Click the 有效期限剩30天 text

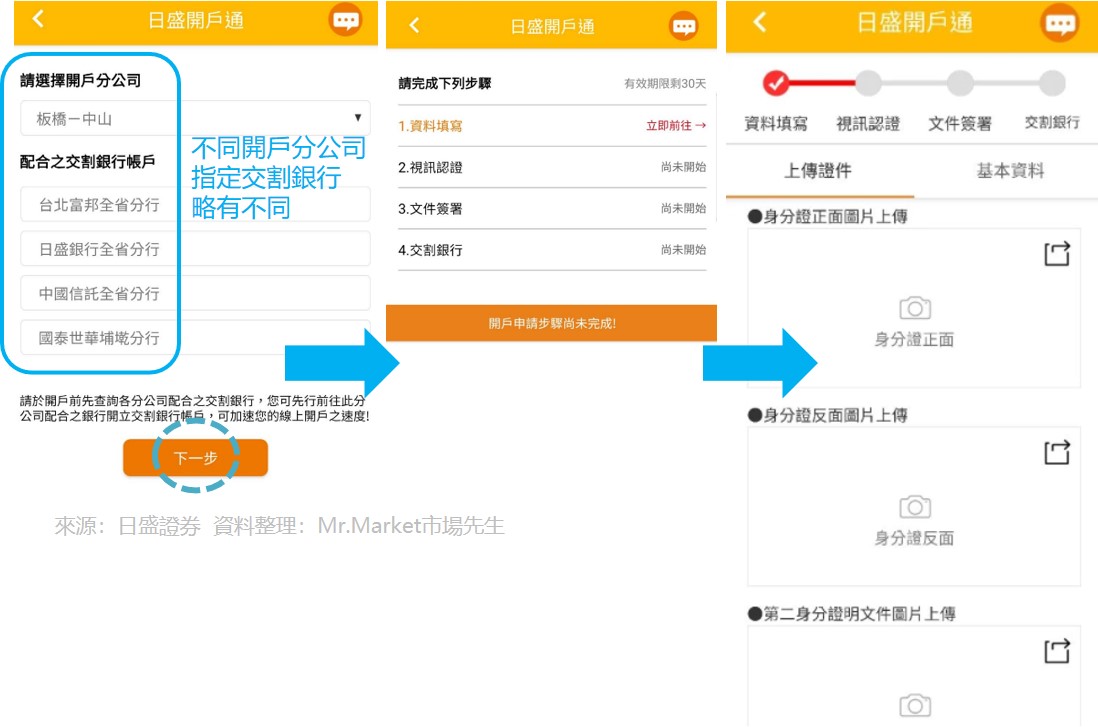pyautogui.click(x=665, y=83)
